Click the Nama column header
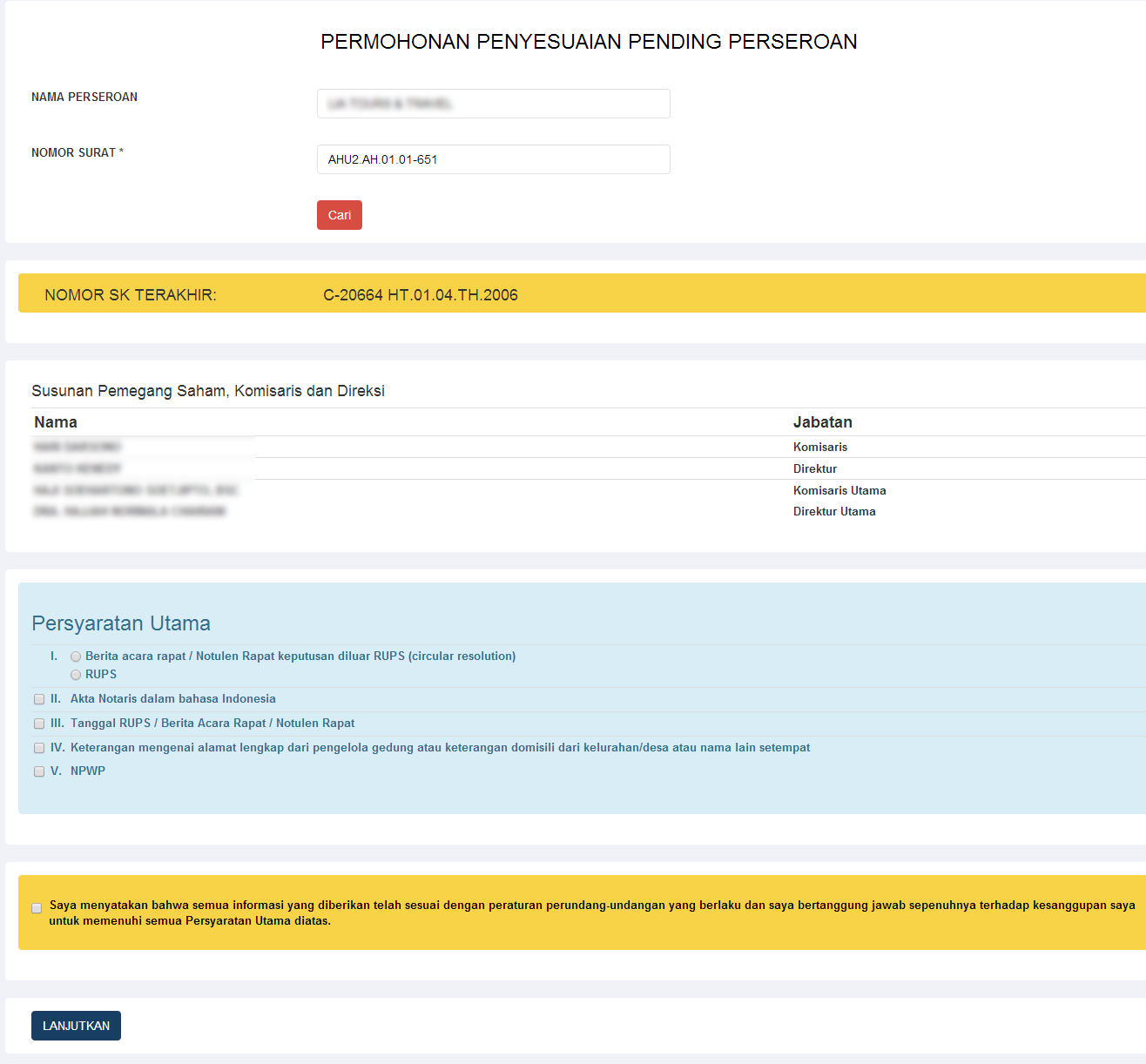Screen dimensions: 1146x1064 coord(56,422)
